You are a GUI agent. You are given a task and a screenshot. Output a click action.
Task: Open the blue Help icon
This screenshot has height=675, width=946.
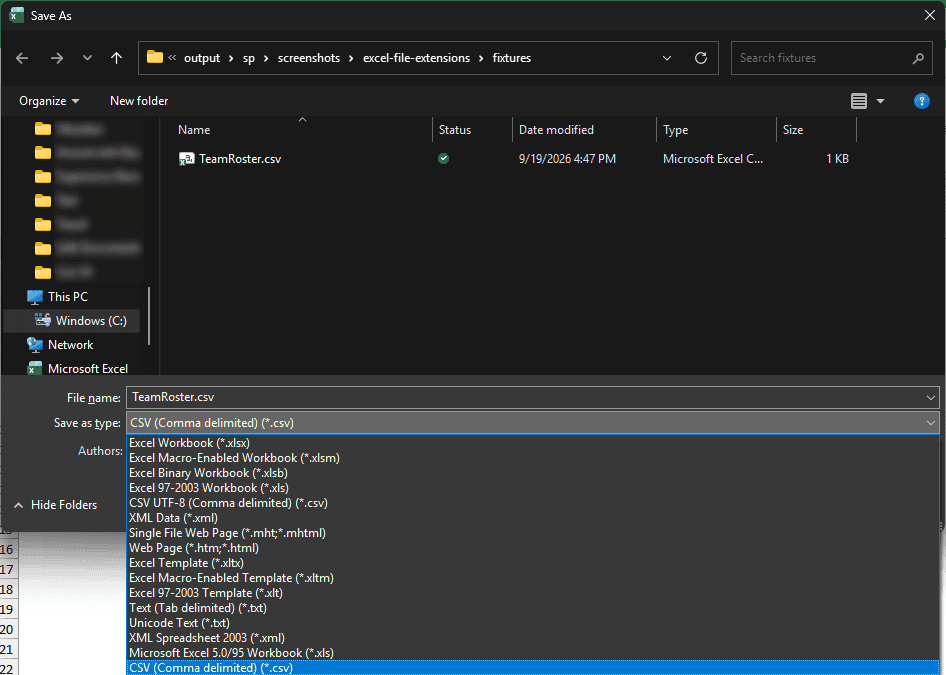[921, 101]
